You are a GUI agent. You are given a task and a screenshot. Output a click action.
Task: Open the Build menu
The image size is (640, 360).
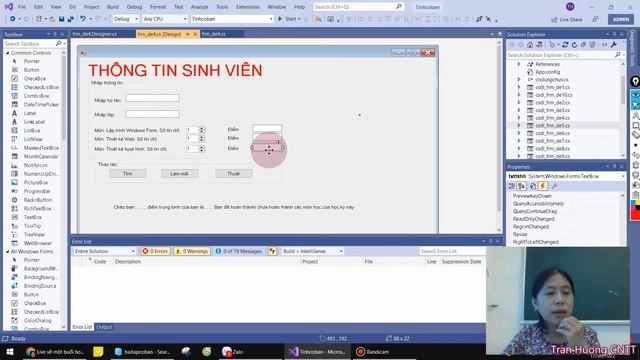click(x=113, y=7)
